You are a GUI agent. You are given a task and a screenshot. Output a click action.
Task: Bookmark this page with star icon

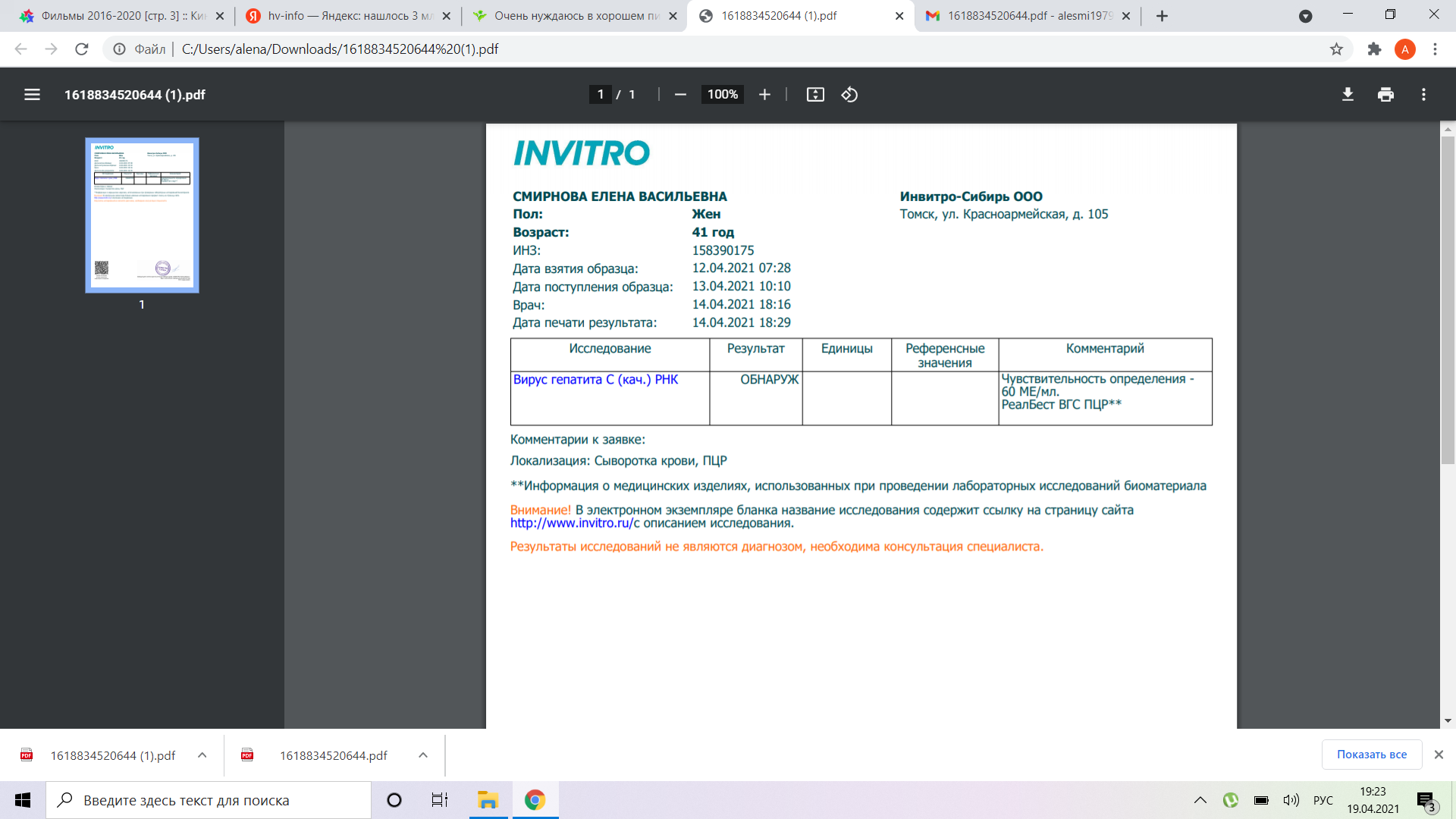point(1336,49)
